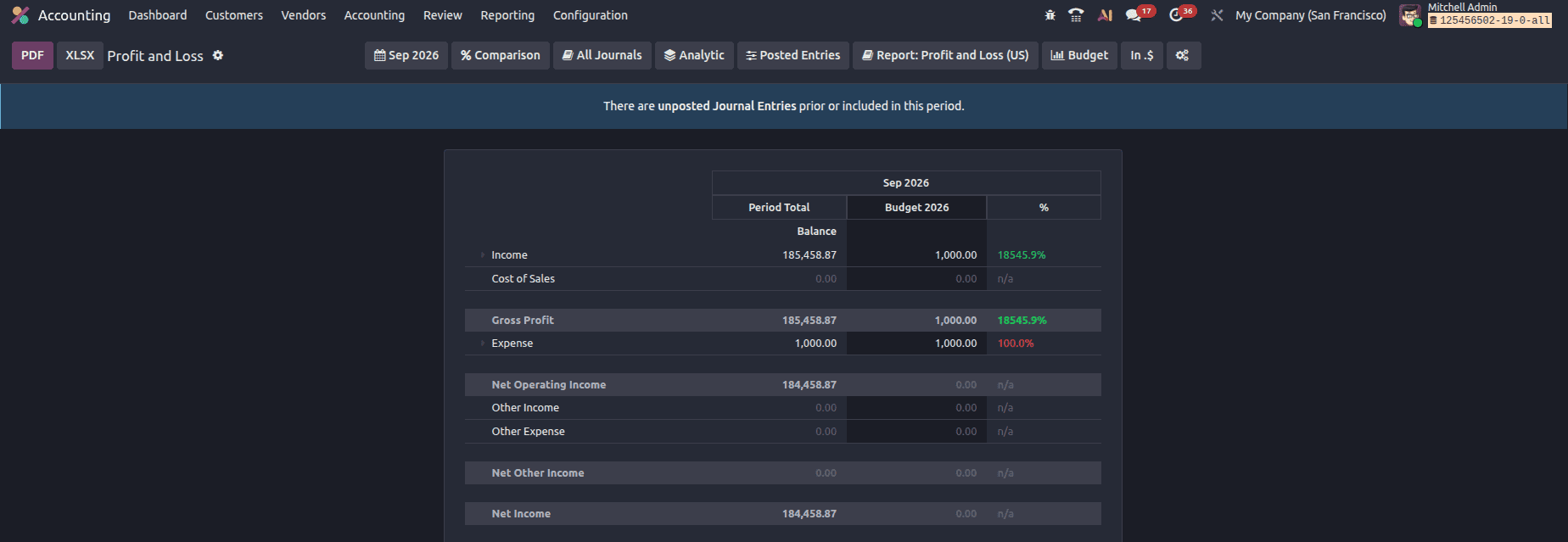Click gear icon next to Profit and Loss
1568x542 pixels.
point(218,55)
